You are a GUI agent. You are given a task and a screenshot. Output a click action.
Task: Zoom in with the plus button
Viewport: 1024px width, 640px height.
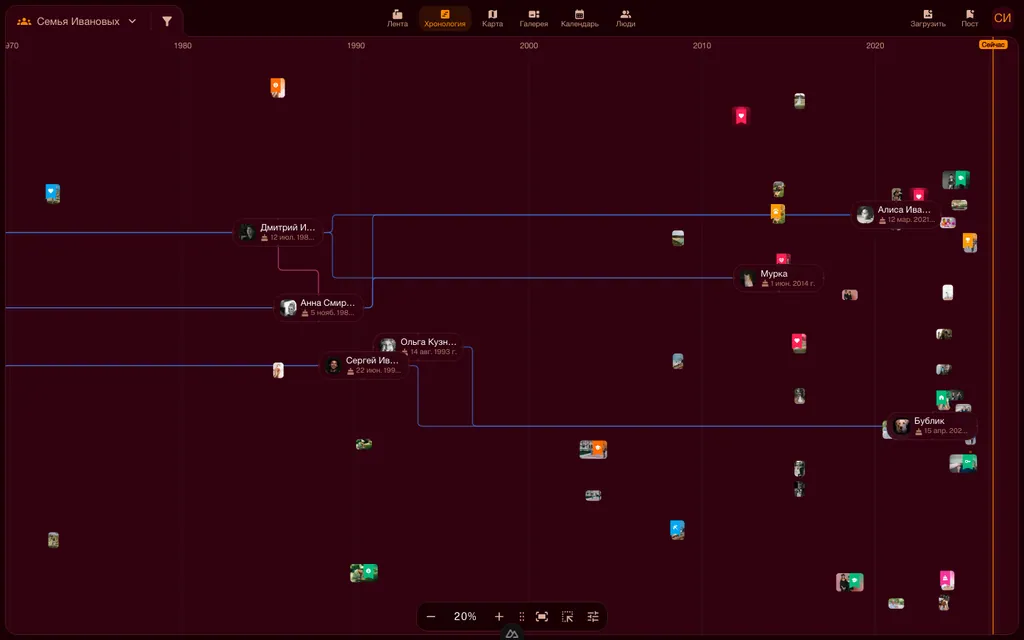(x=499, y=616)
